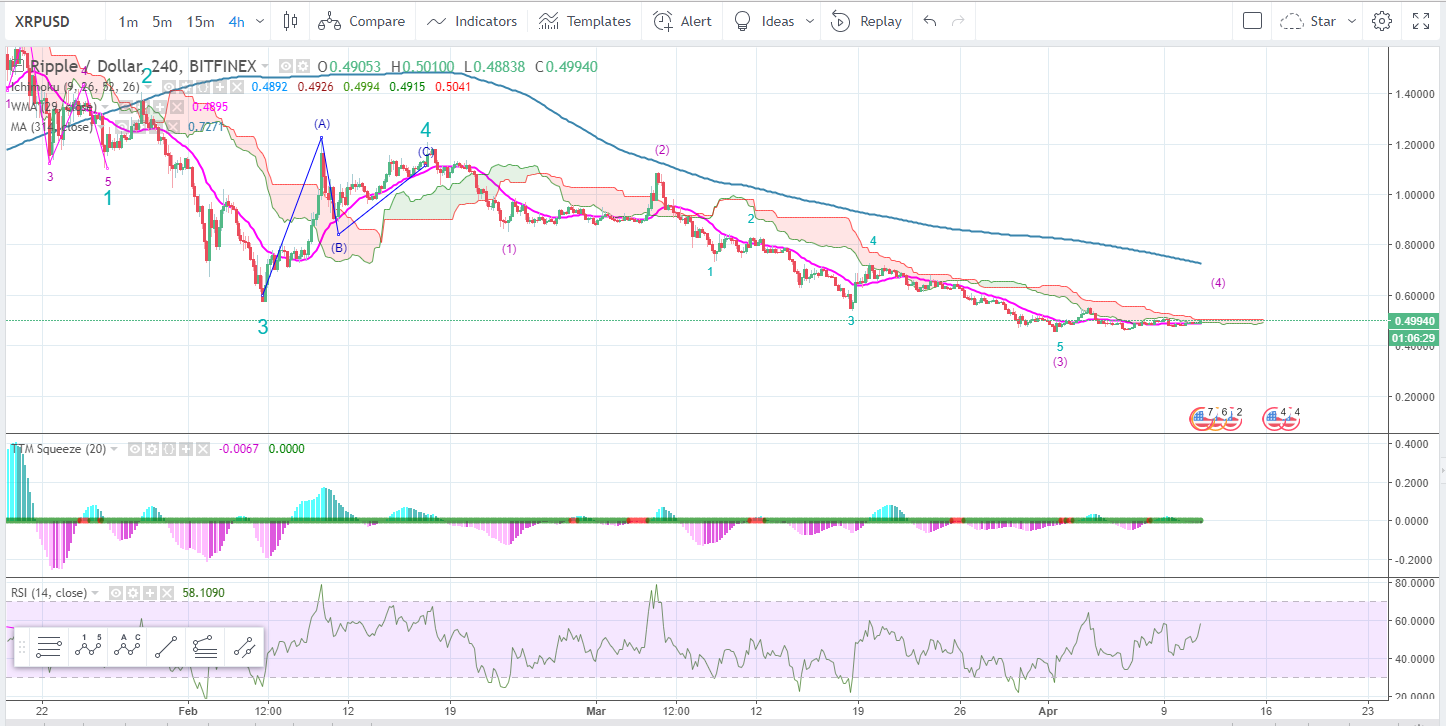1446x726 pixels.
Task: Click the RSI value 58.1090
Action: coord(204,593)
